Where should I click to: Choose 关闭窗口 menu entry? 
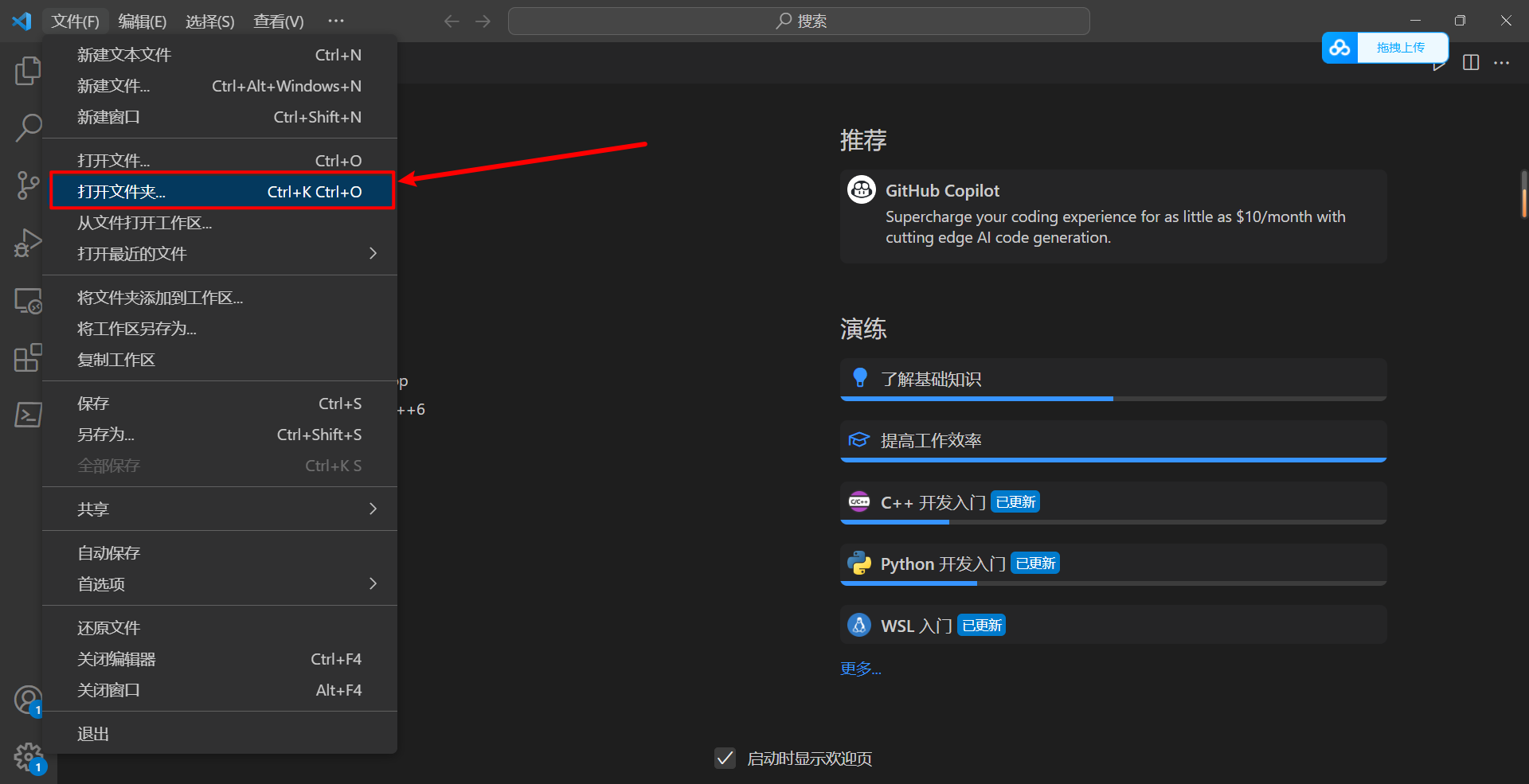tap(220, 690)
